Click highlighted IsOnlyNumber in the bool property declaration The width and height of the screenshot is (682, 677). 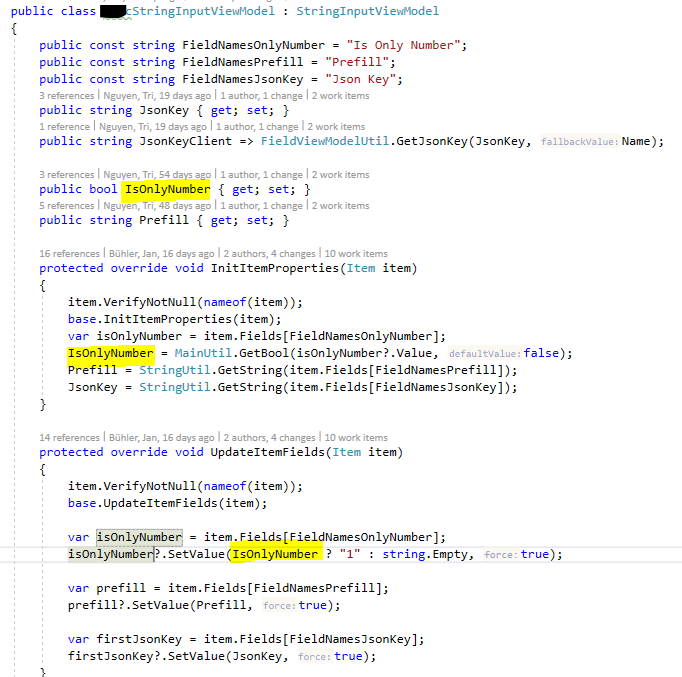tap(166, 189)
